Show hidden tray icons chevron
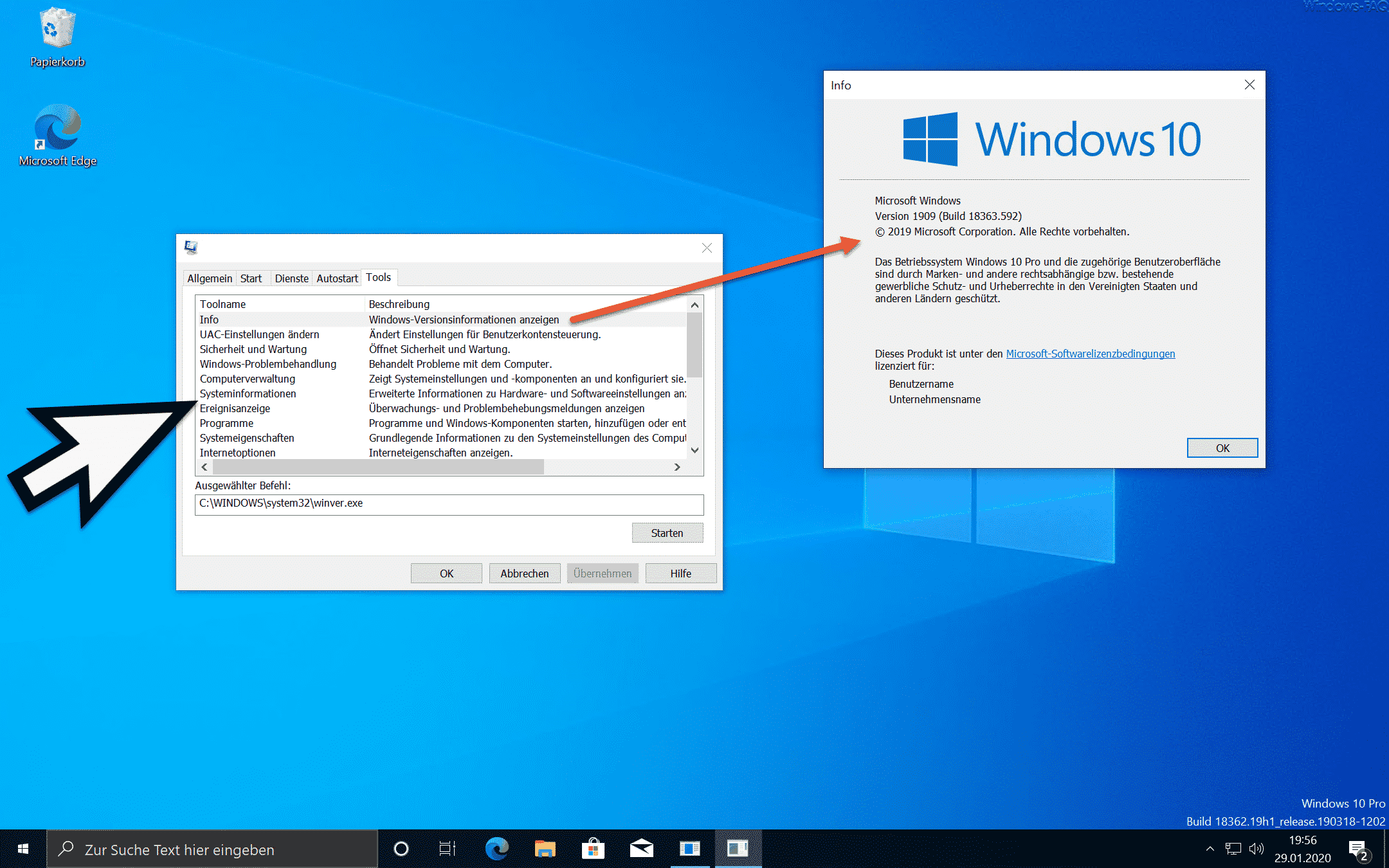This screenshot has height=868, width=1389. coord(1210,849)
